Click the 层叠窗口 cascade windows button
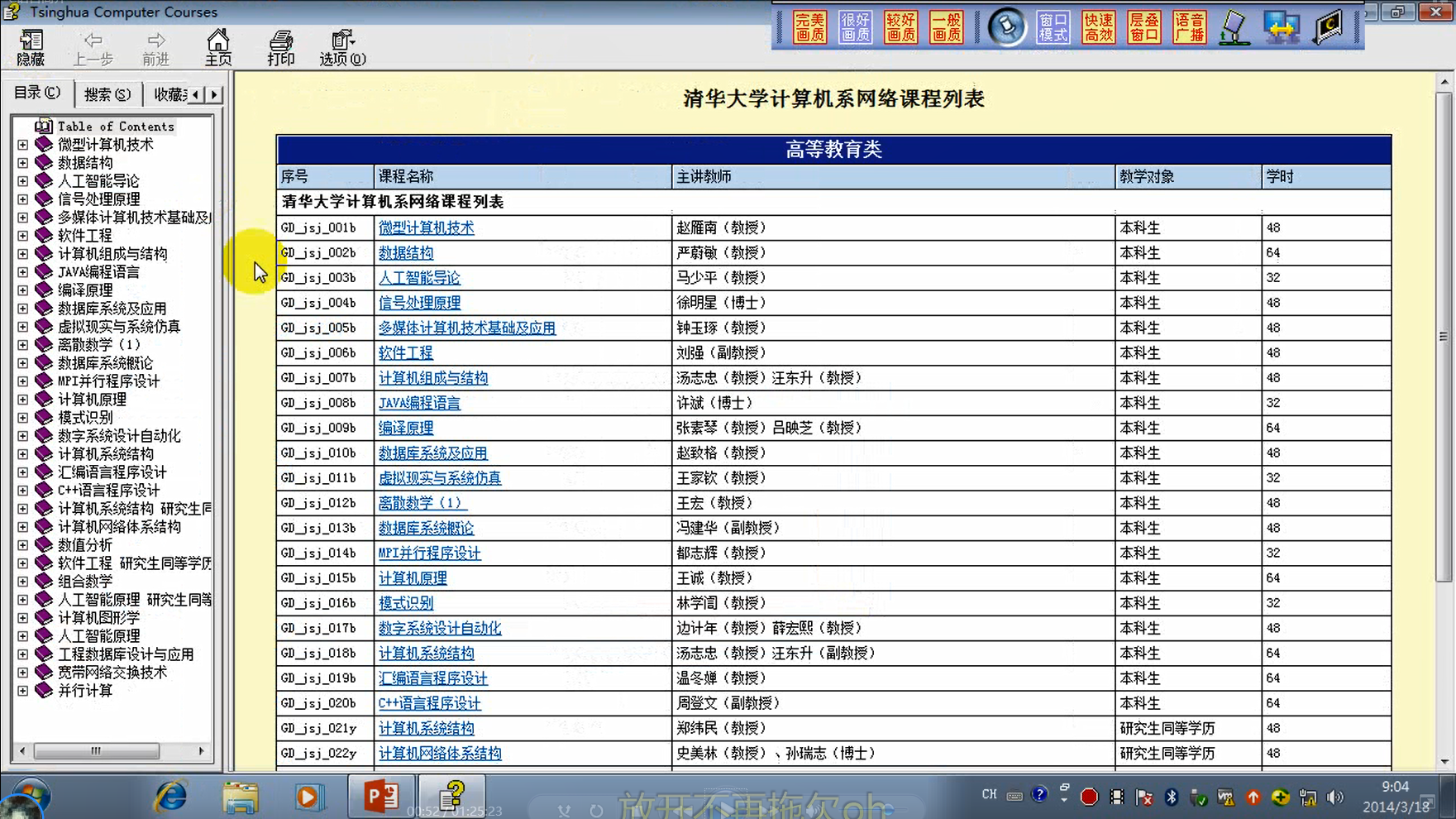Viewport: 1456px width, 819px height. 1143,27
